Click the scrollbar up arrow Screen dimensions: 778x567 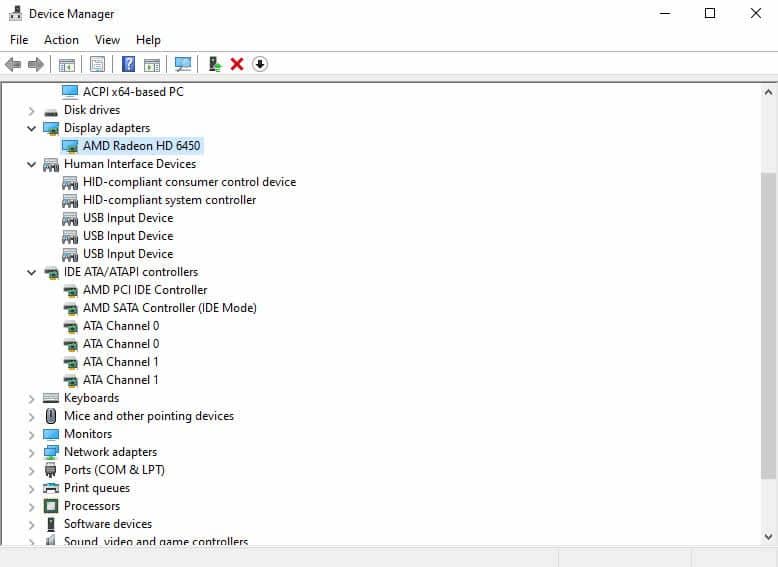tap(768, 92)
